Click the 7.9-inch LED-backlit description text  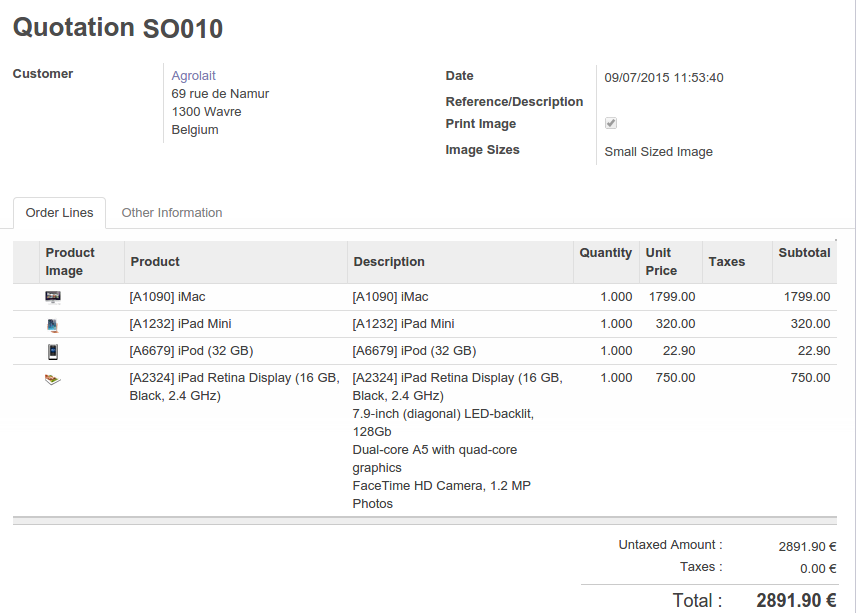pyautogui.click(x=443, y=422)
